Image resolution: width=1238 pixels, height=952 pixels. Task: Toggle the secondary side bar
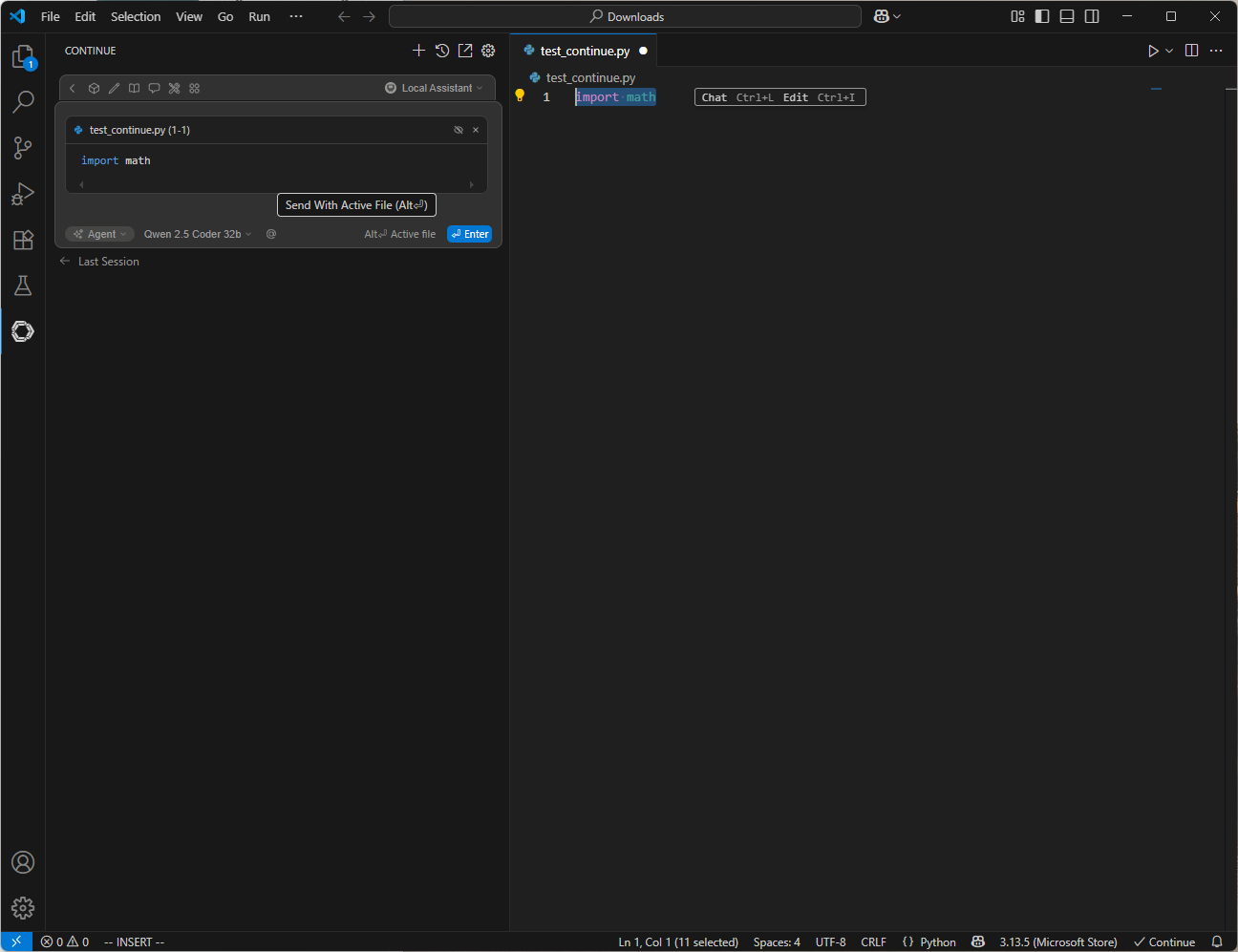click(1092, 16)
